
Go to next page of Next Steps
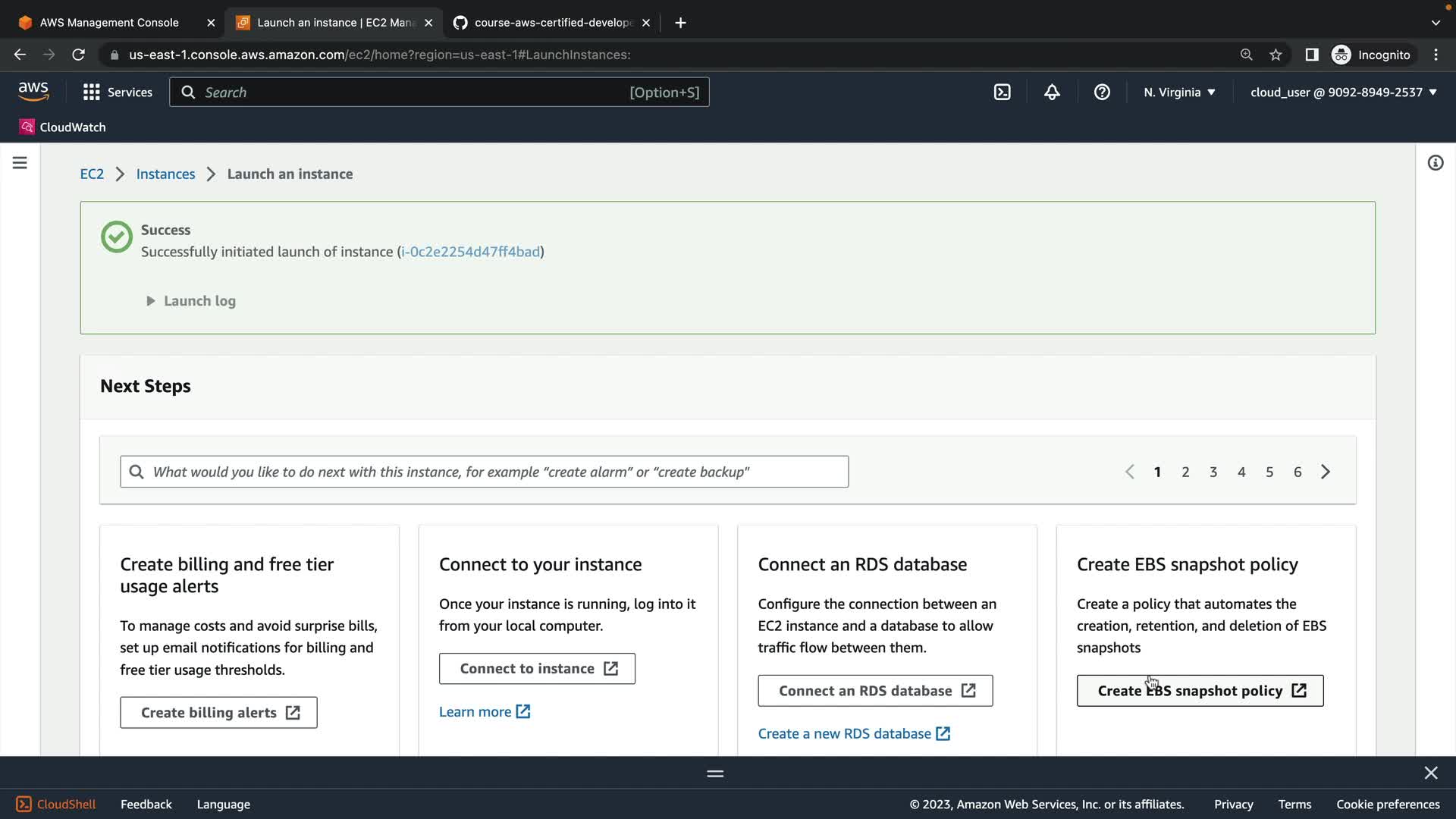coord(1326,472)
